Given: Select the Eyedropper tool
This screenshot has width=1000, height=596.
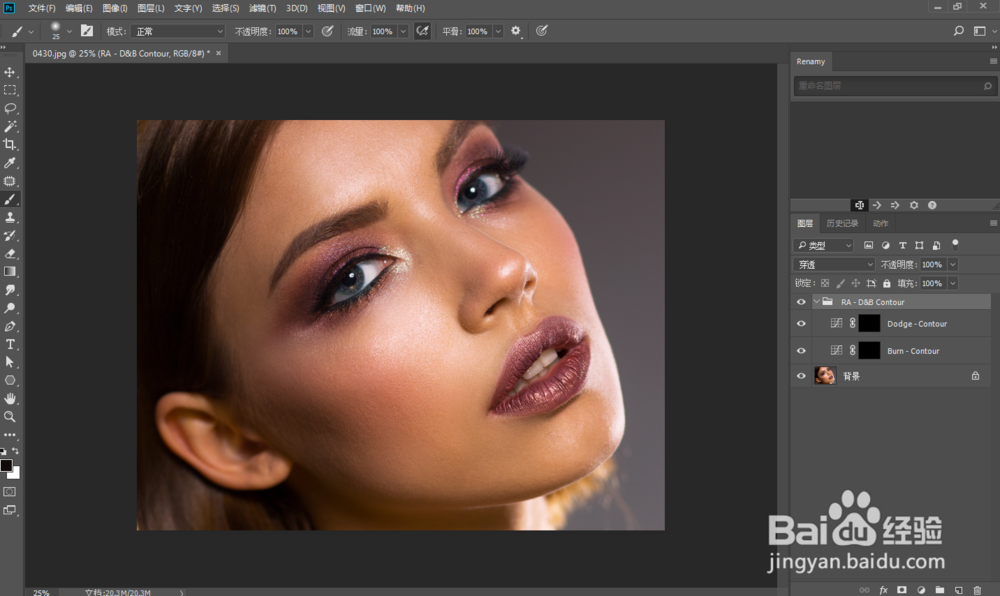Looking at the screenshot, I should 10,163.
